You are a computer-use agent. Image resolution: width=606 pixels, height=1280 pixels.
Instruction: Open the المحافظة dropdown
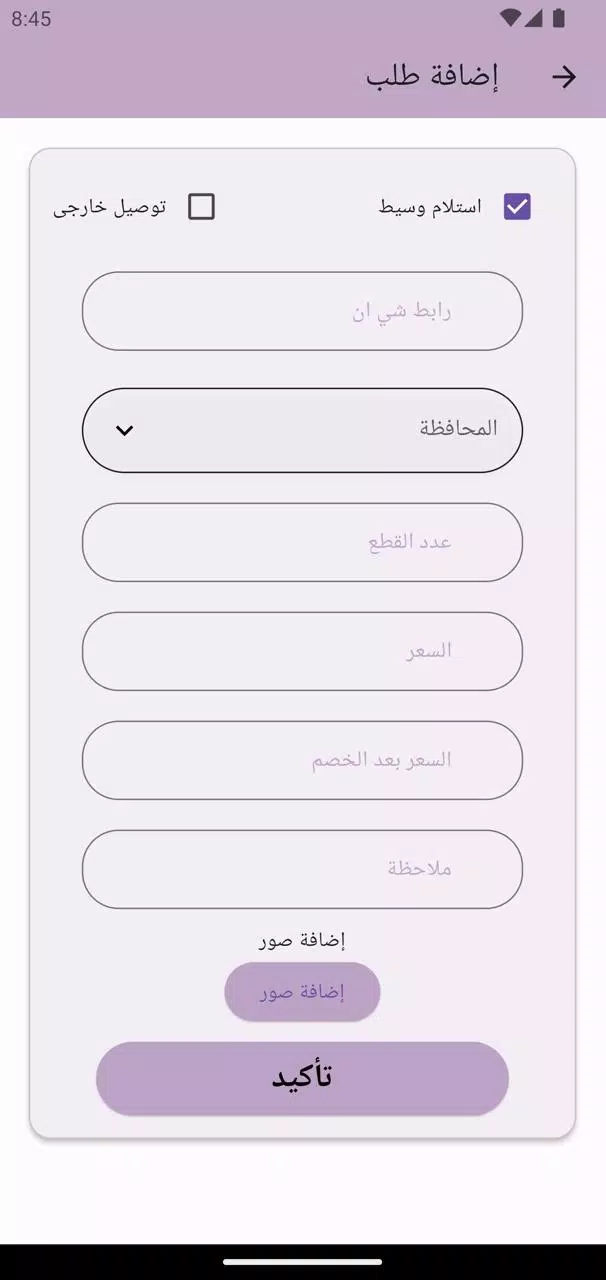click(x=302, y=430)
